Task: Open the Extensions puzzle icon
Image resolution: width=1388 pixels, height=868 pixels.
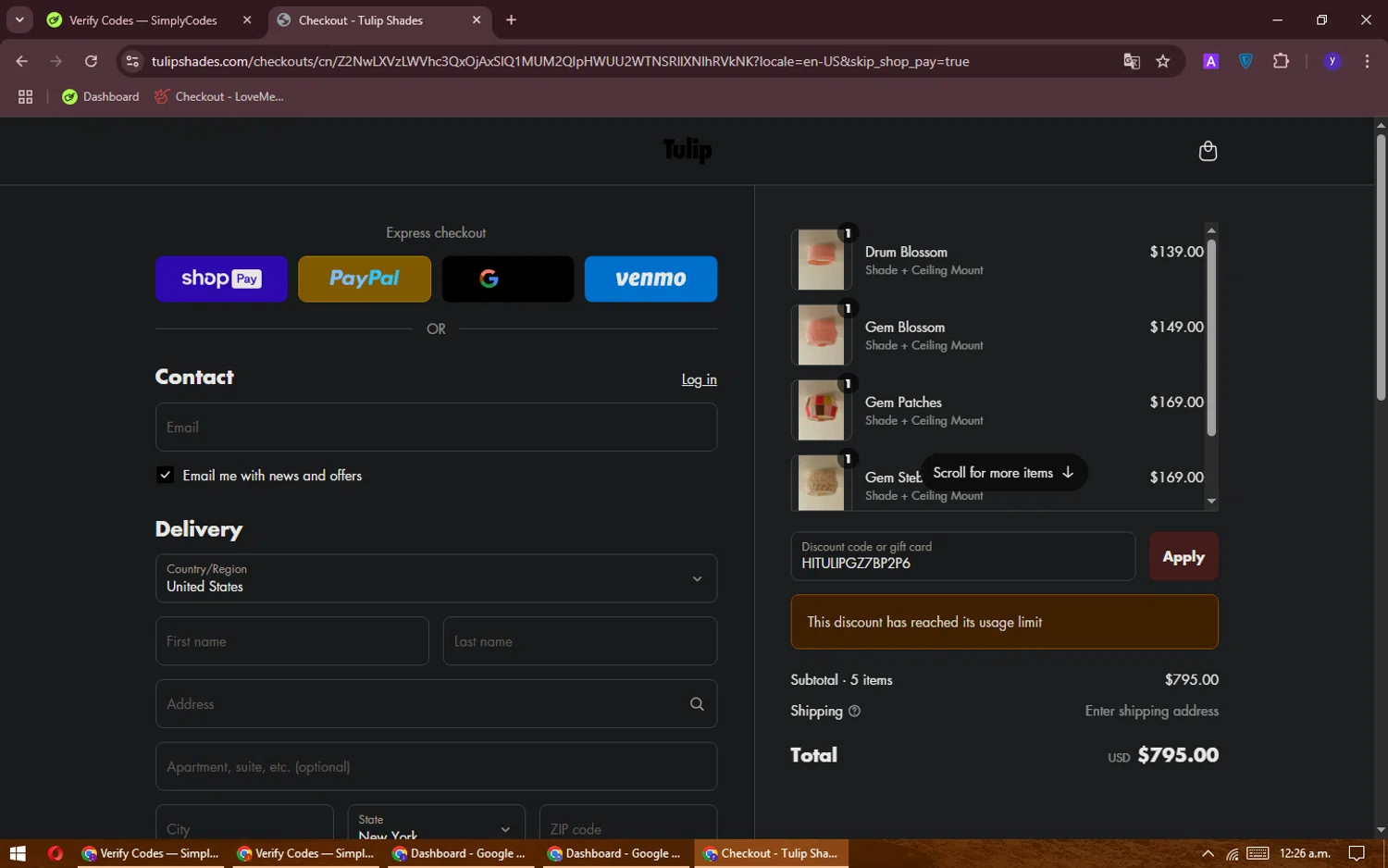Action: (1281, 61)
